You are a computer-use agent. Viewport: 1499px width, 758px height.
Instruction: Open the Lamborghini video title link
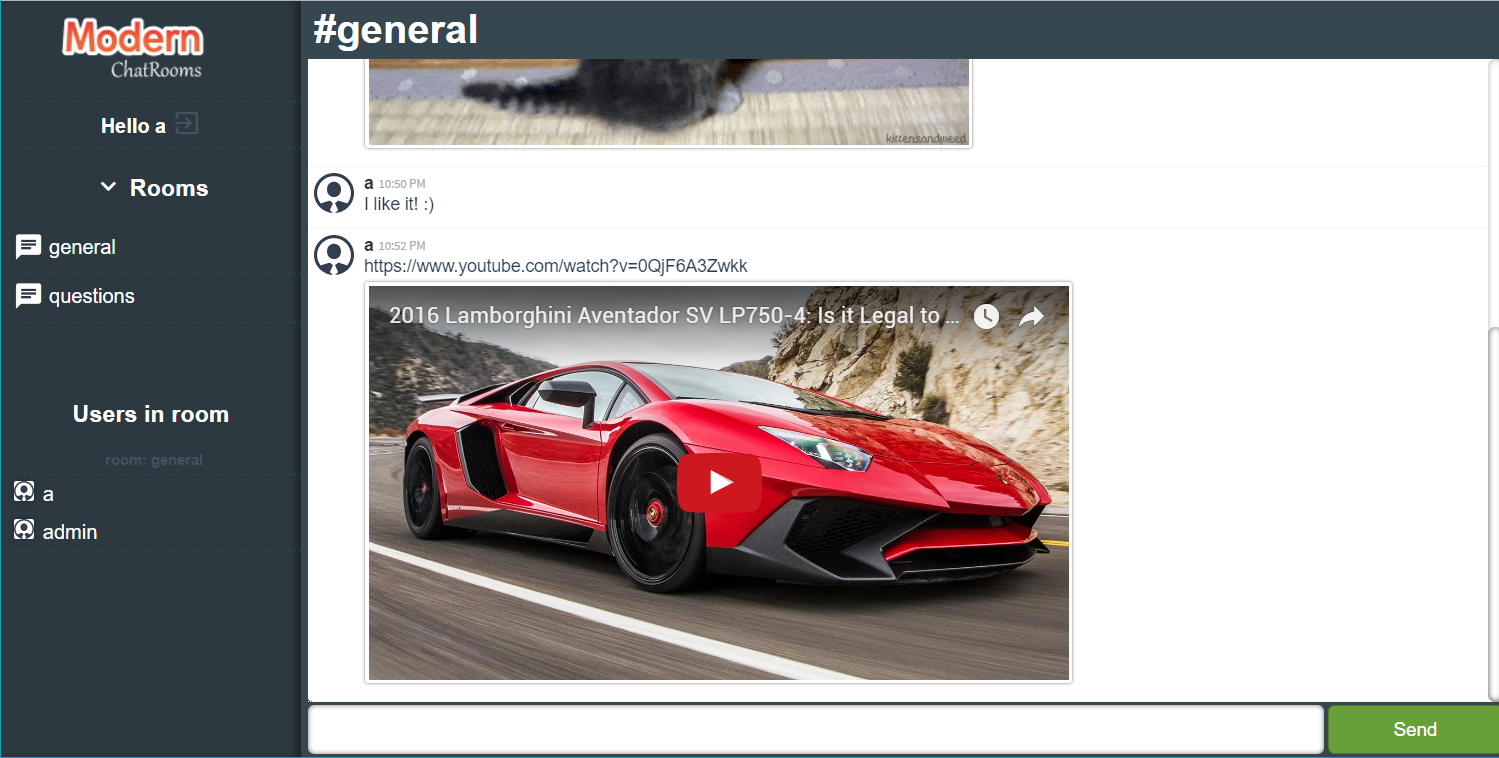click(675, 316)
